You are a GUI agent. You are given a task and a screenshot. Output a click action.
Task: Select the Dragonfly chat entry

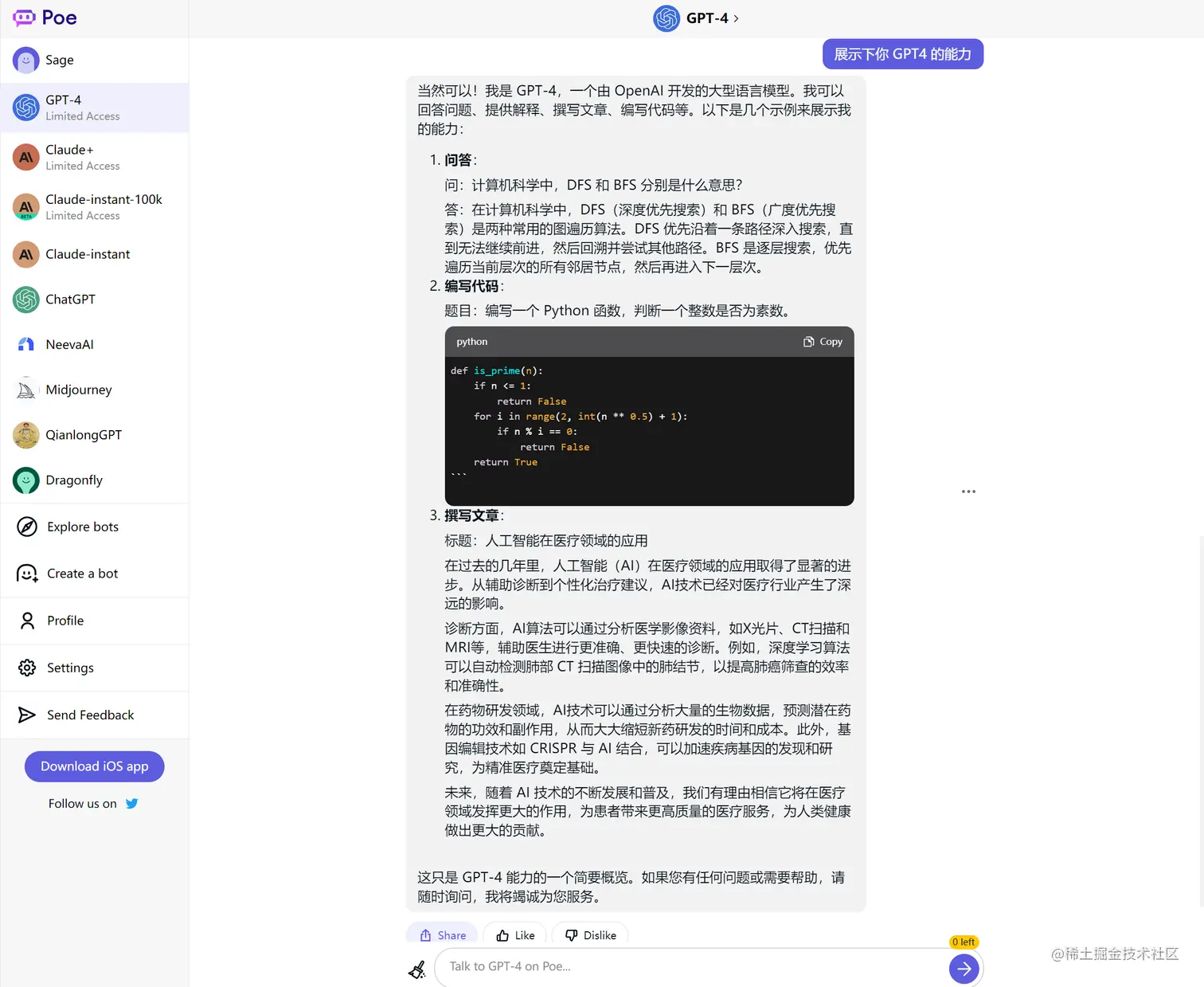pyautogui.click(x=95, y=480)
